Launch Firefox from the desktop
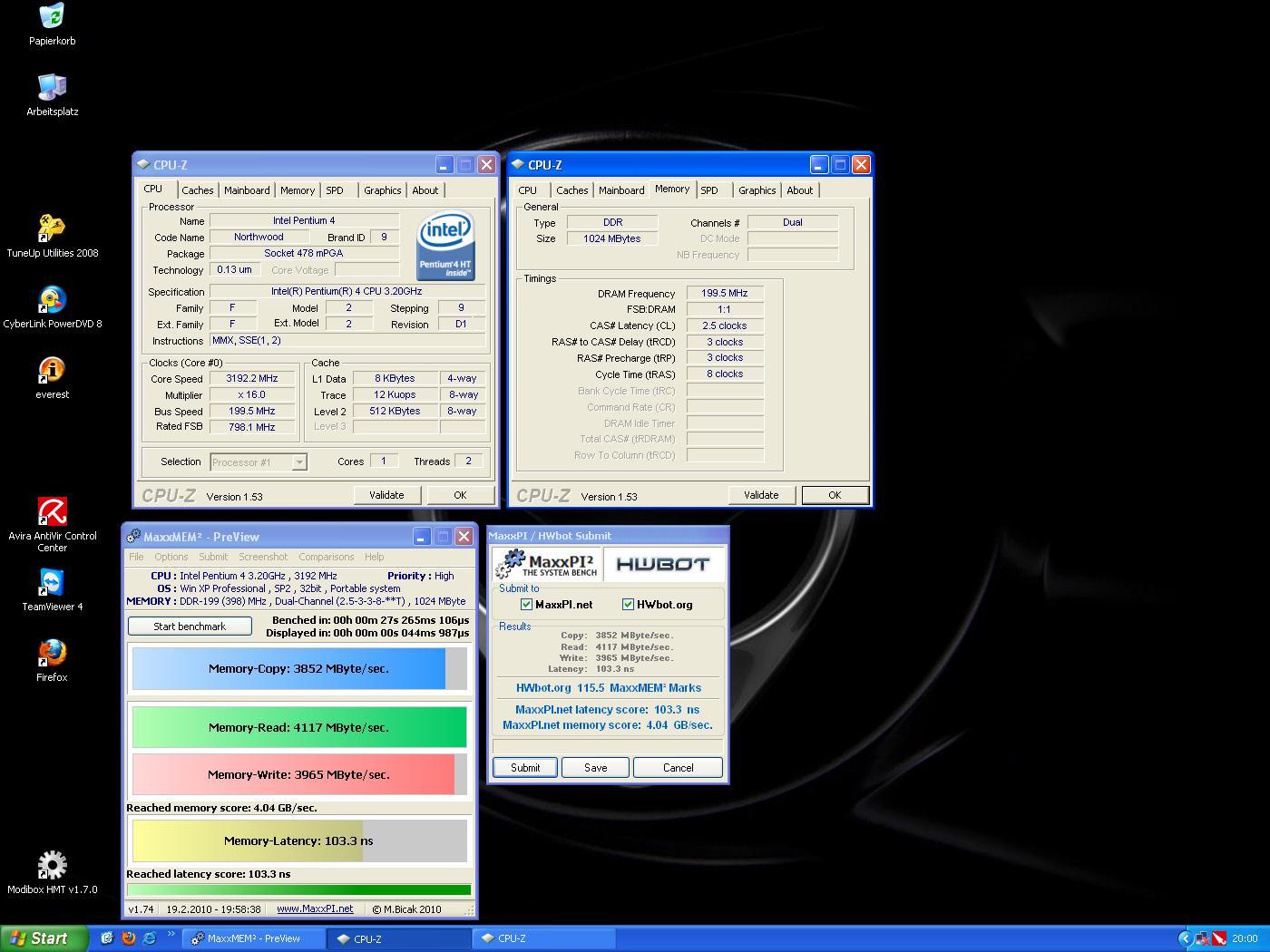This screenshot has height=952, width=1270. pyautogui.click(x=52, y=653)
